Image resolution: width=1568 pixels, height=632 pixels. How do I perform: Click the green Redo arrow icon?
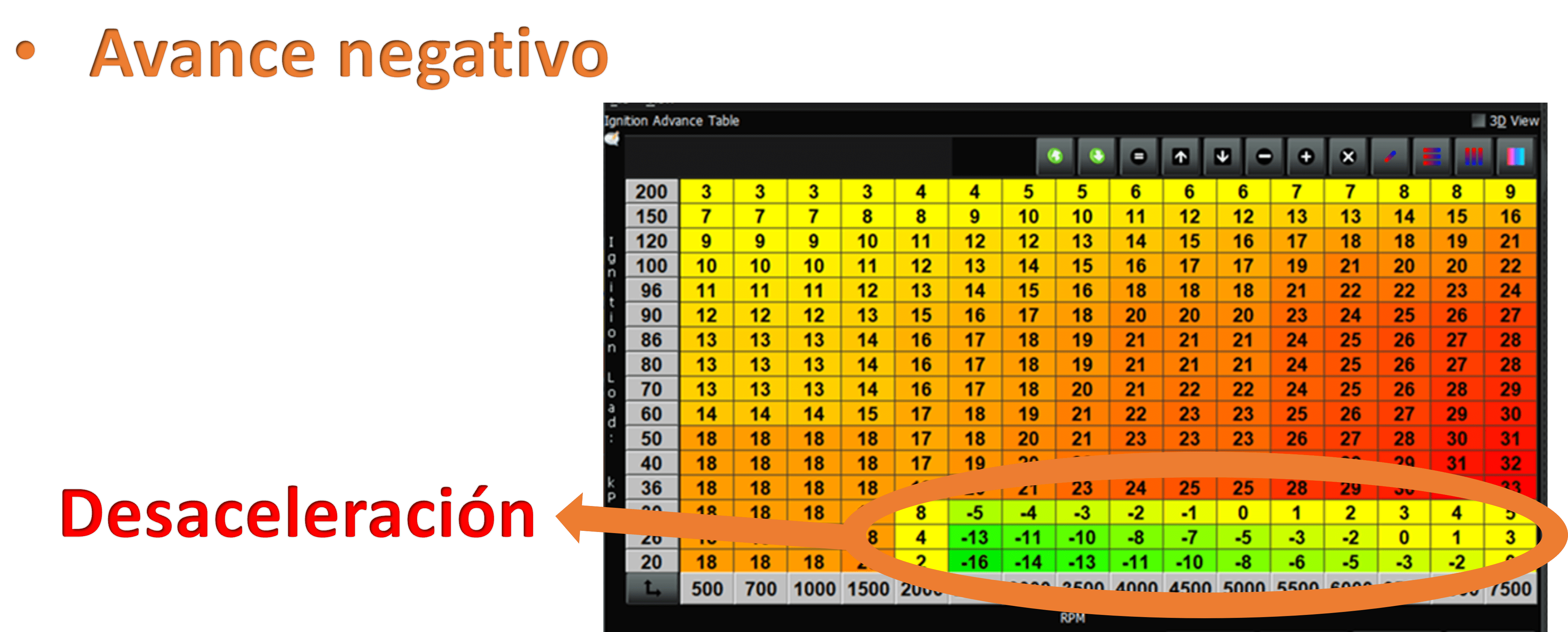tap(1097, 157)
